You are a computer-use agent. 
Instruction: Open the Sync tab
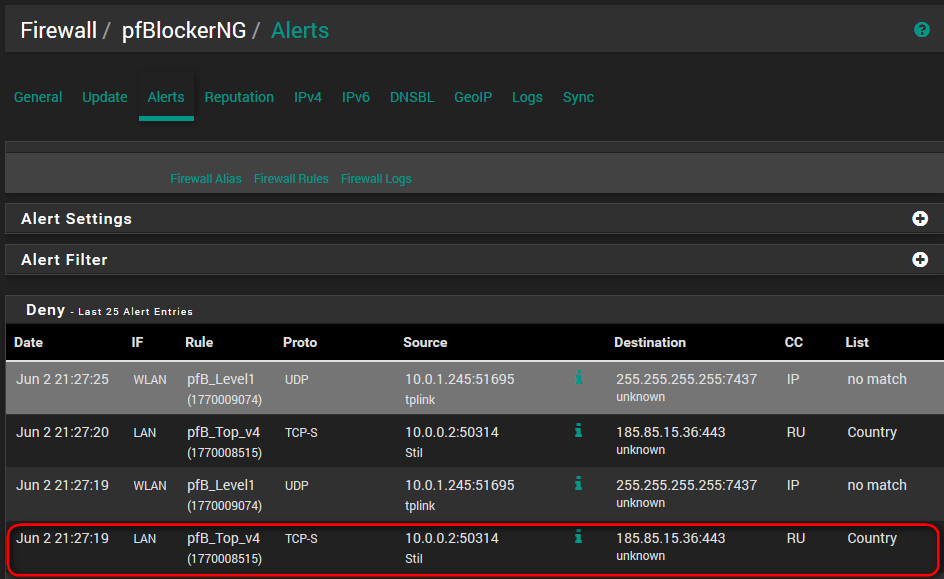pos(578,97)
